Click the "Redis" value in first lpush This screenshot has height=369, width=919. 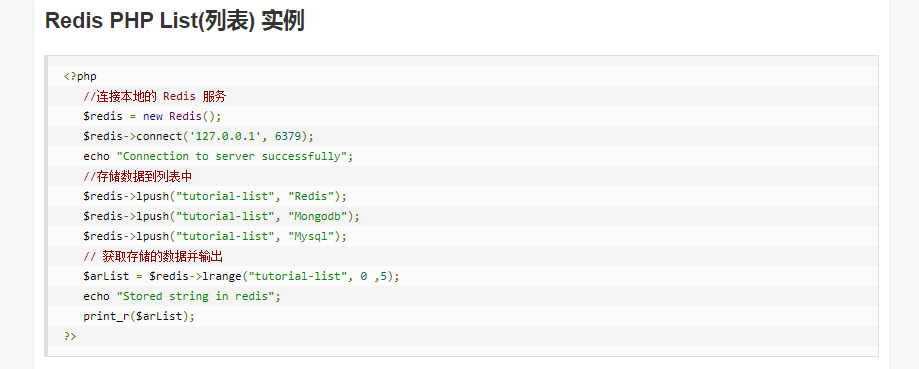coord(311,196)
